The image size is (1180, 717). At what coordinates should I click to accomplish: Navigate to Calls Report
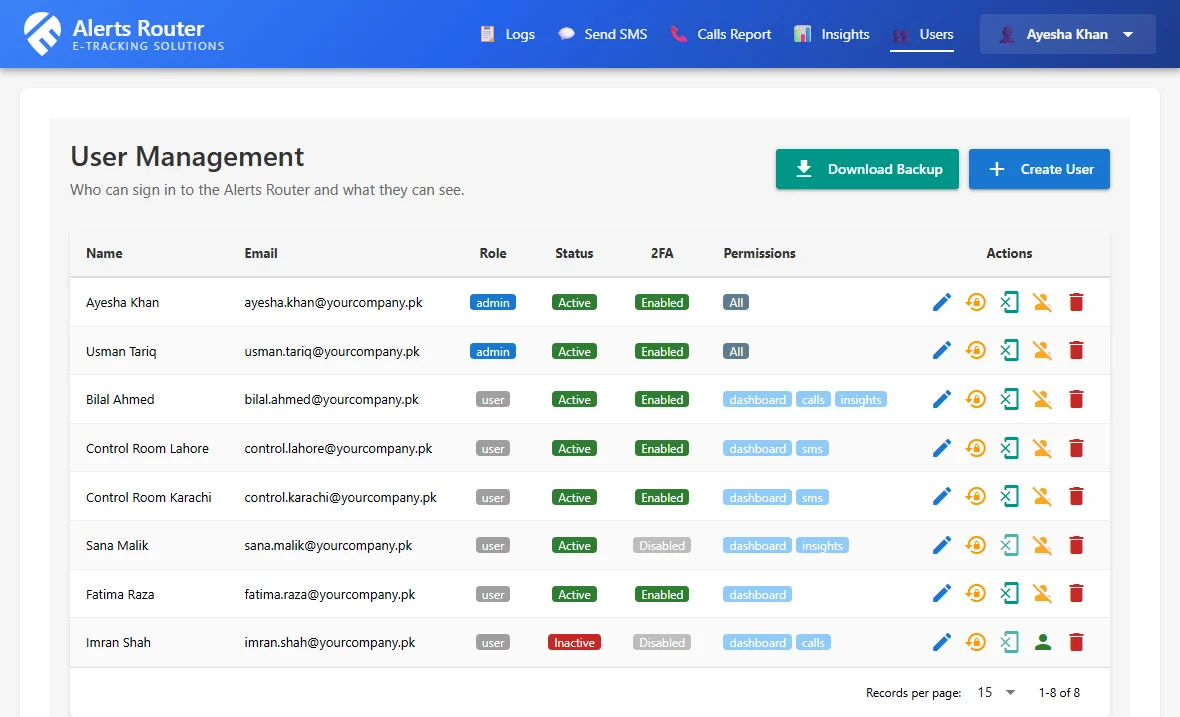721,35
